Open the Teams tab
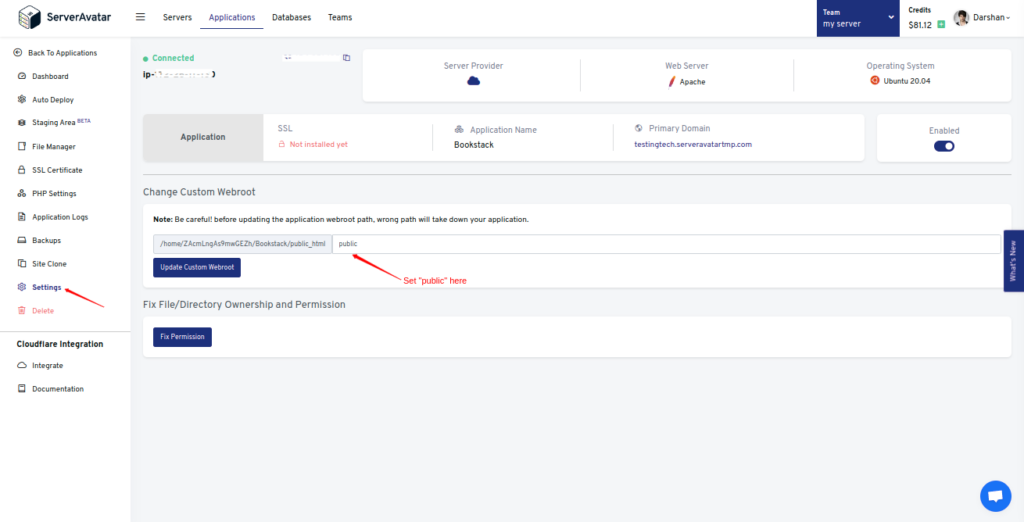 (340, 18)
